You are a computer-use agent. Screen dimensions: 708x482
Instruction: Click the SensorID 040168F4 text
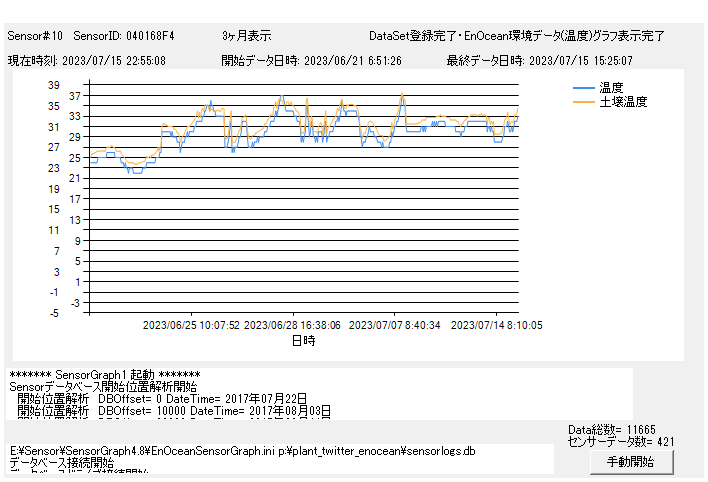[x=124, y=36]
